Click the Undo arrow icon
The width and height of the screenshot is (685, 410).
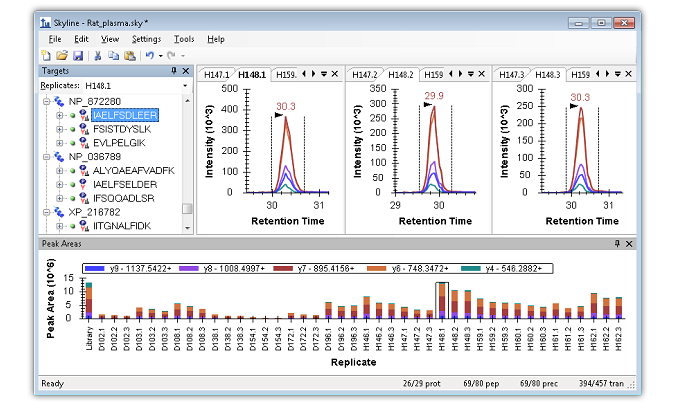(x=148, y=55)
